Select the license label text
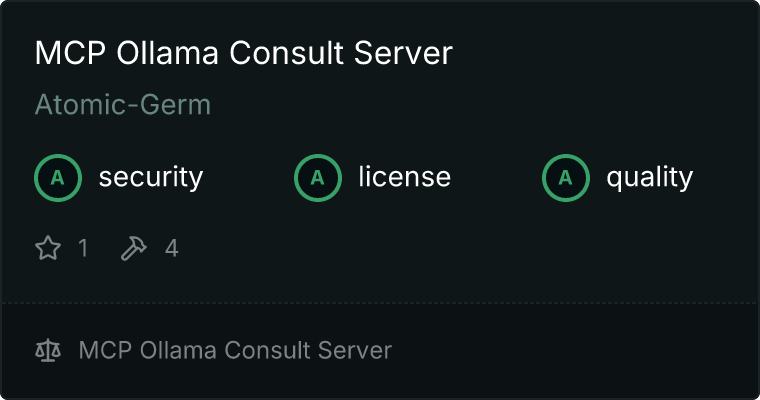Screen dimensions: 760x400 pos(404,178)
